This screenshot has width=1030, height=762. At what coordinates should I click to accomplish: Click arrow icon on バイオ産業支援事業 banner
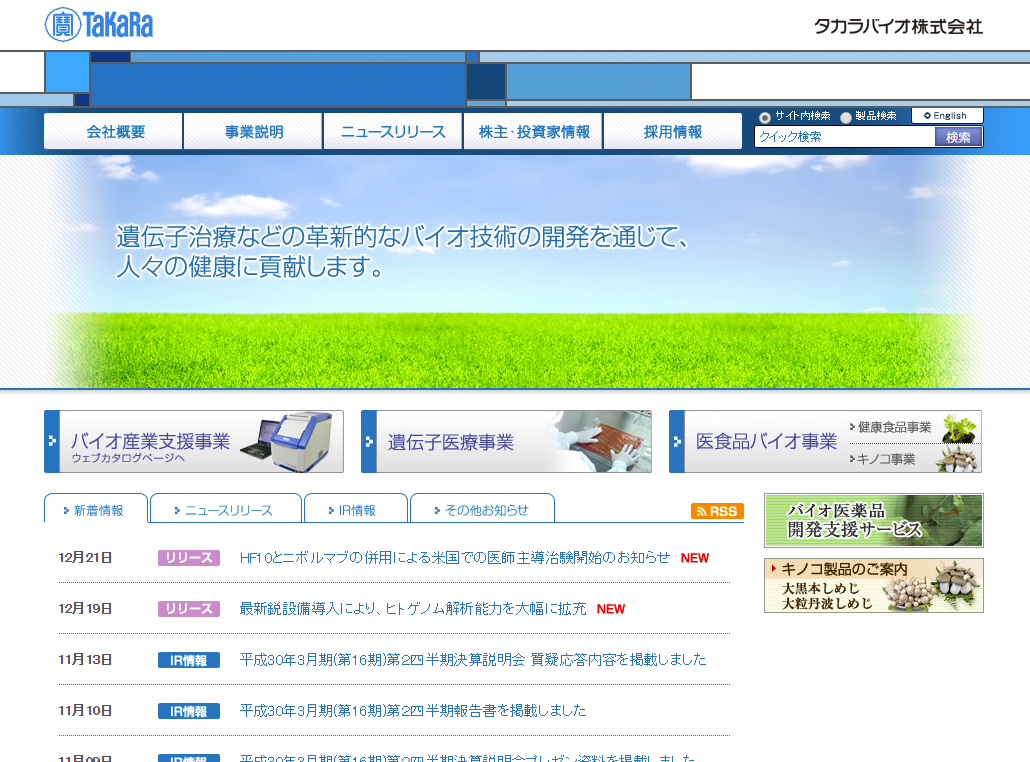click(52, 441)
